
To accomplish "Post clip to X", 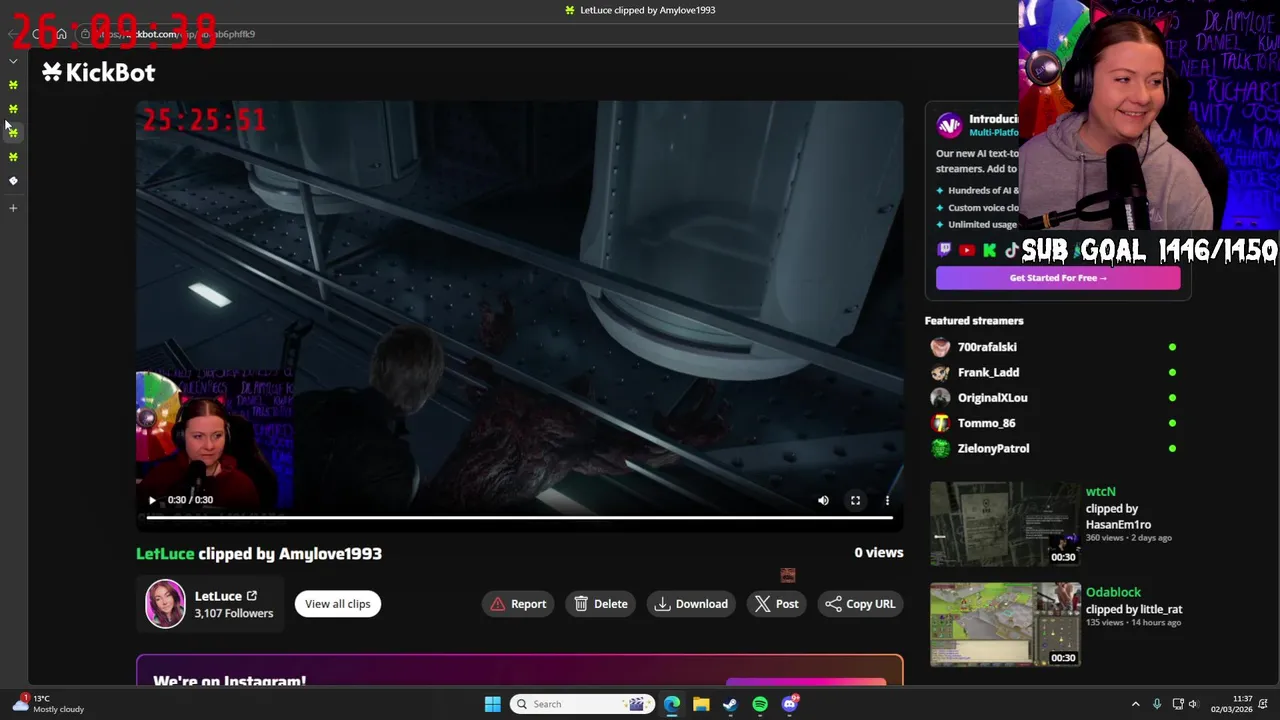I will pyautogui.click(x=777, y=604).
